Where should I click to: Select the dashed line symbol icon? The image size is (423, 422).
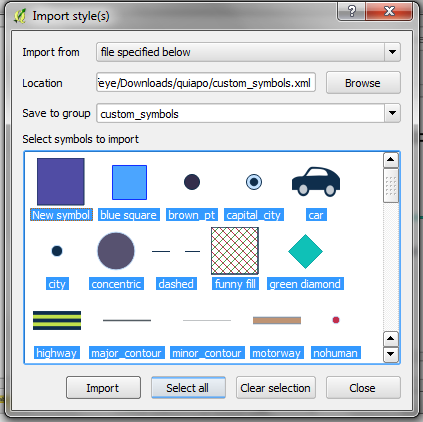click(176, 251)
